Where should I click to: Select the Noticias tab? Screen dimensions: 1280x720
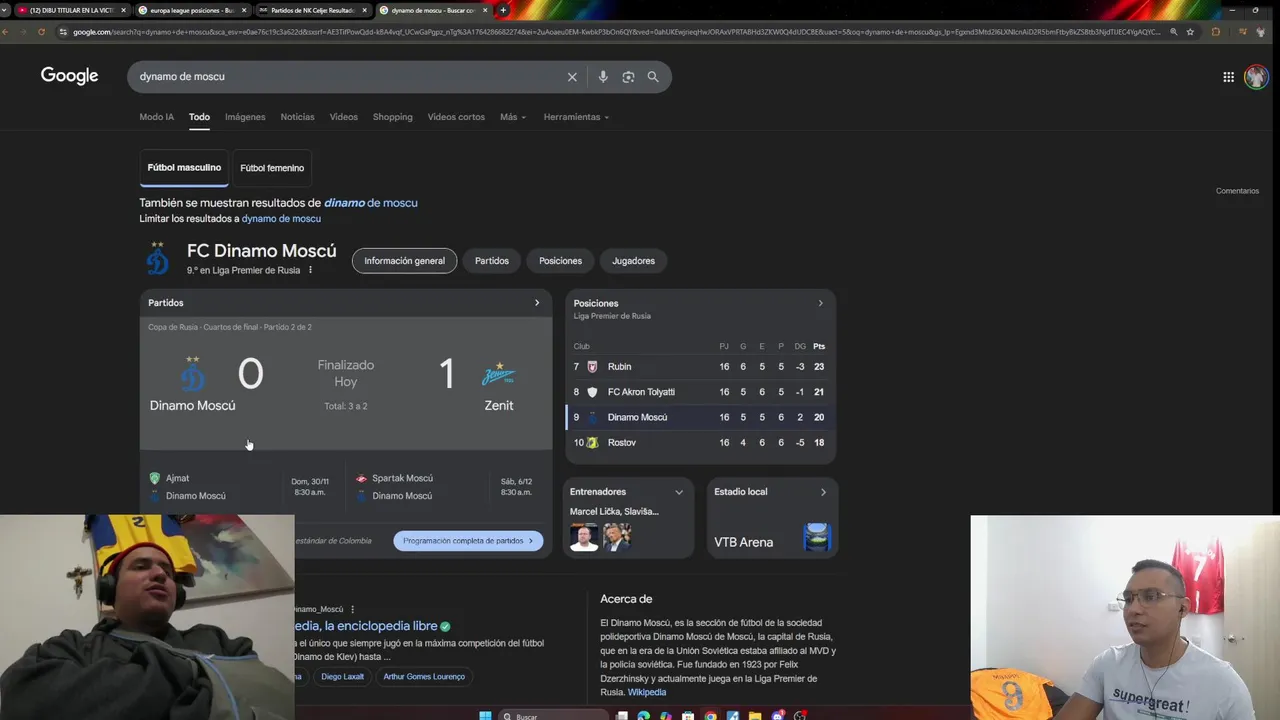click(x=297, y=117)
